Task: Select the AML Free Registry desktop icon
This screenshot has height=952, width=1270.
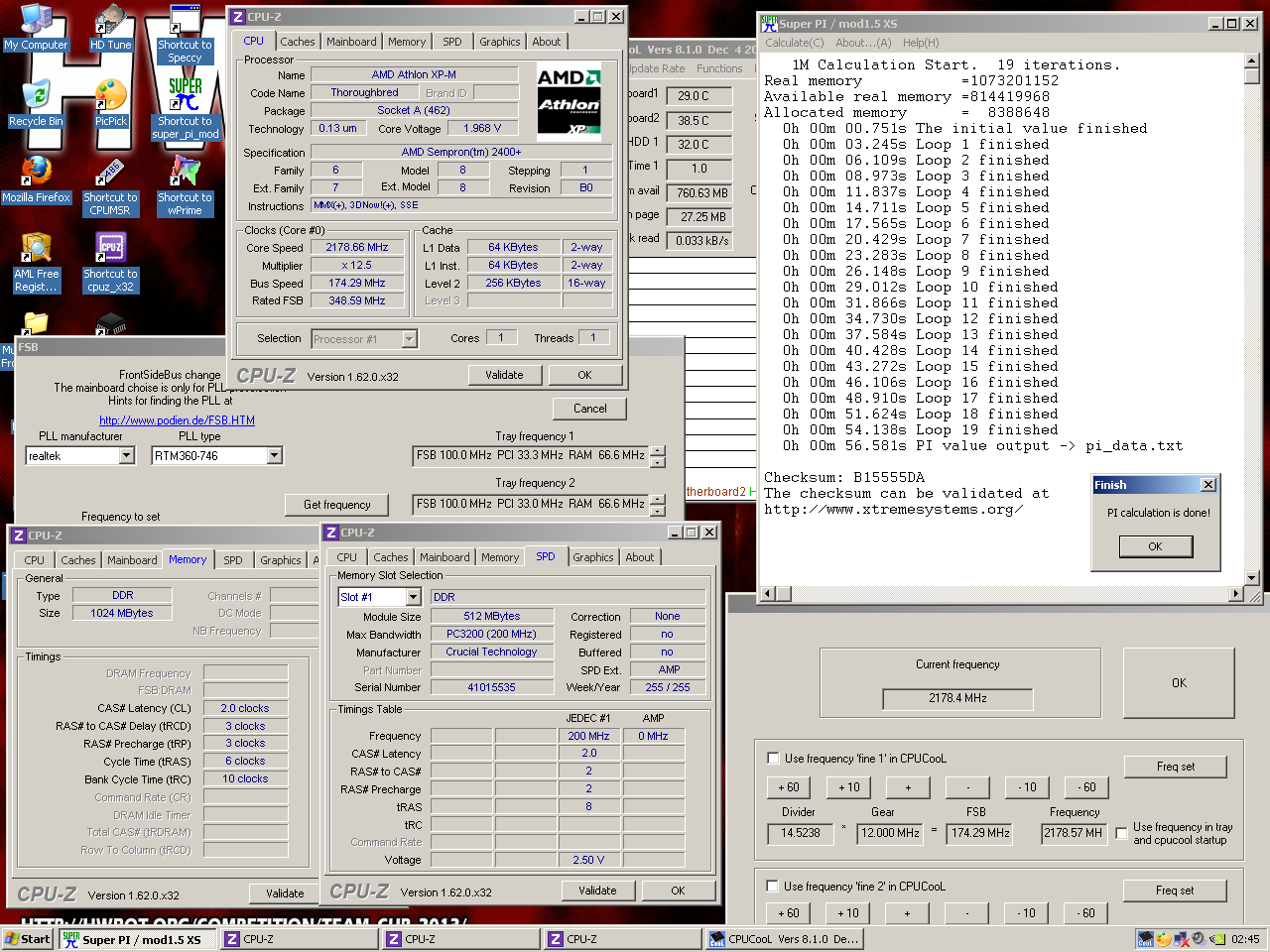Action: [x=36, y=262]
